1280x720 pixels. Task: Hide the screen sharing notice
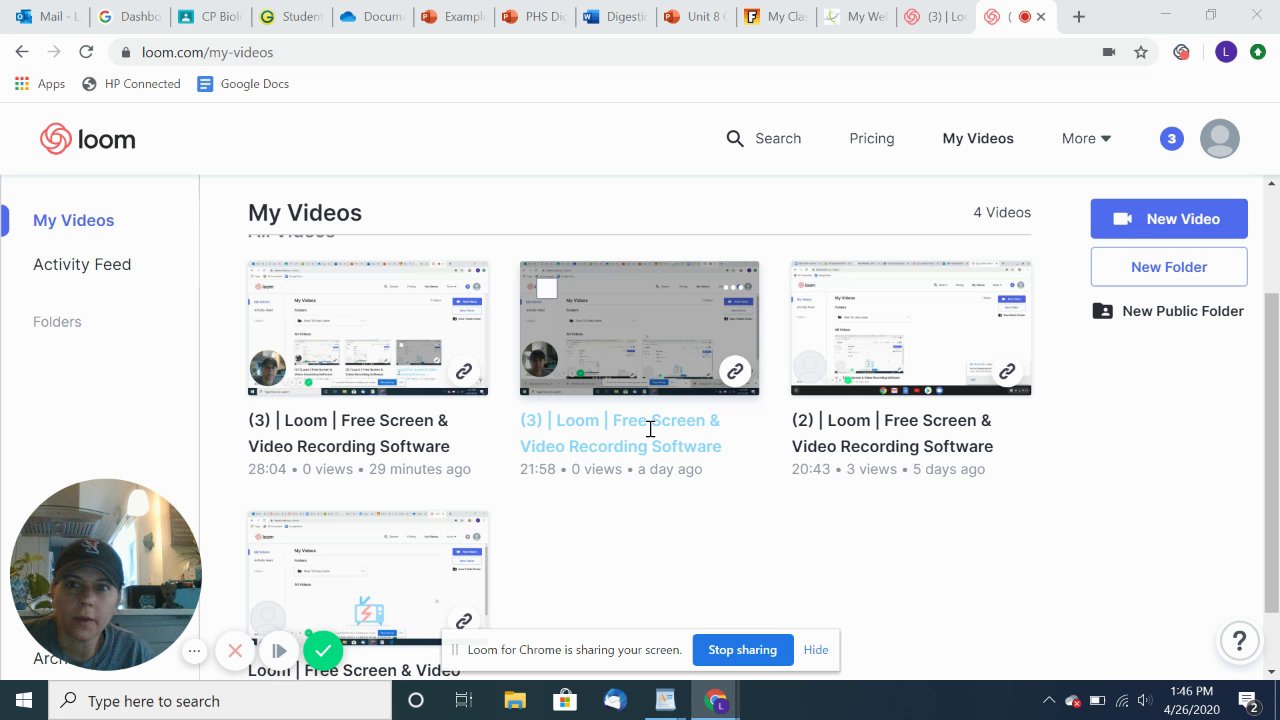click(816, 650)
